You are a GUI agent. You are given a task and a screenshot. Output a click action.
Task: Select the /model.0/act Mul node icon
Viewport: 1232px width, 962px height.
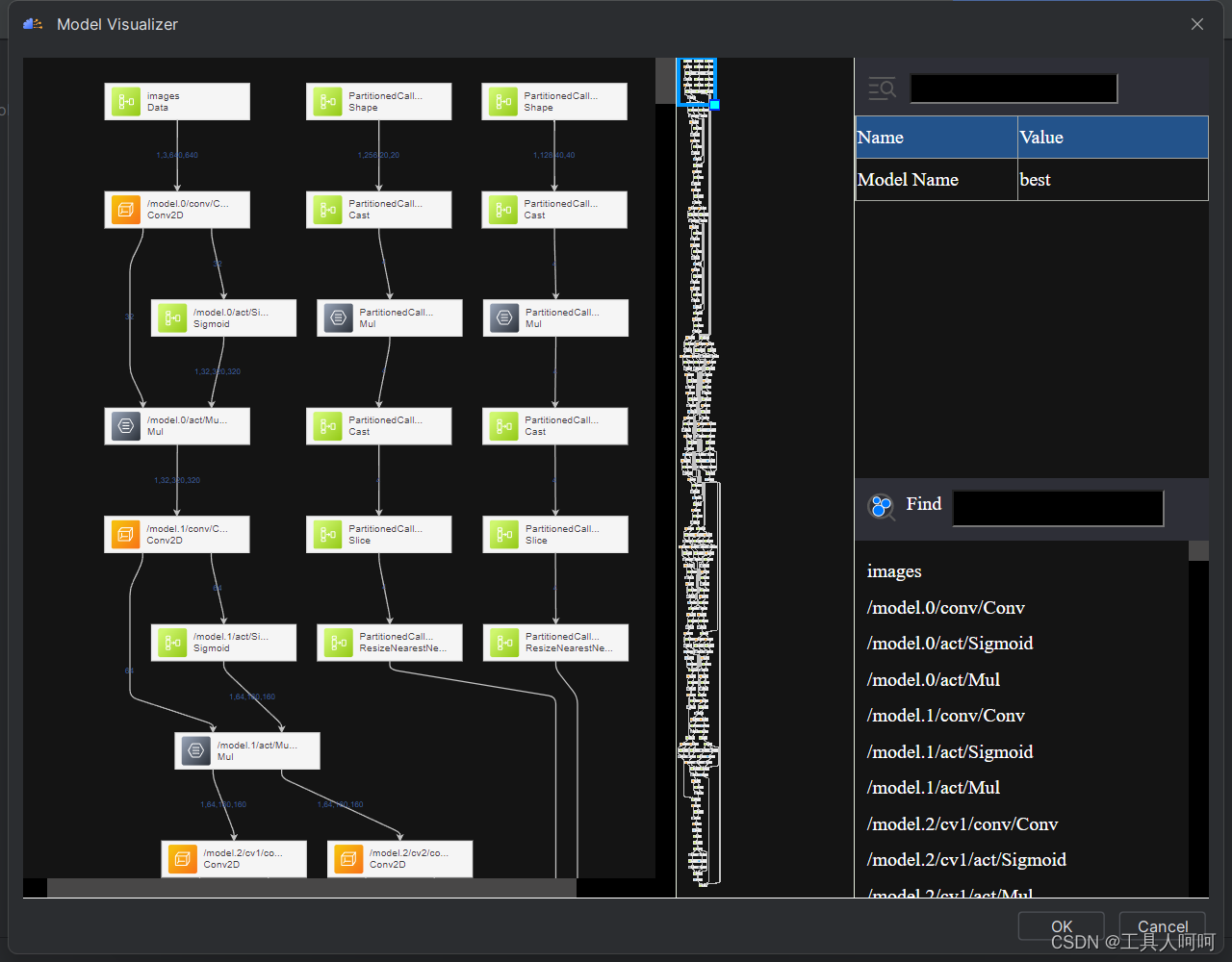coord(126,426)
